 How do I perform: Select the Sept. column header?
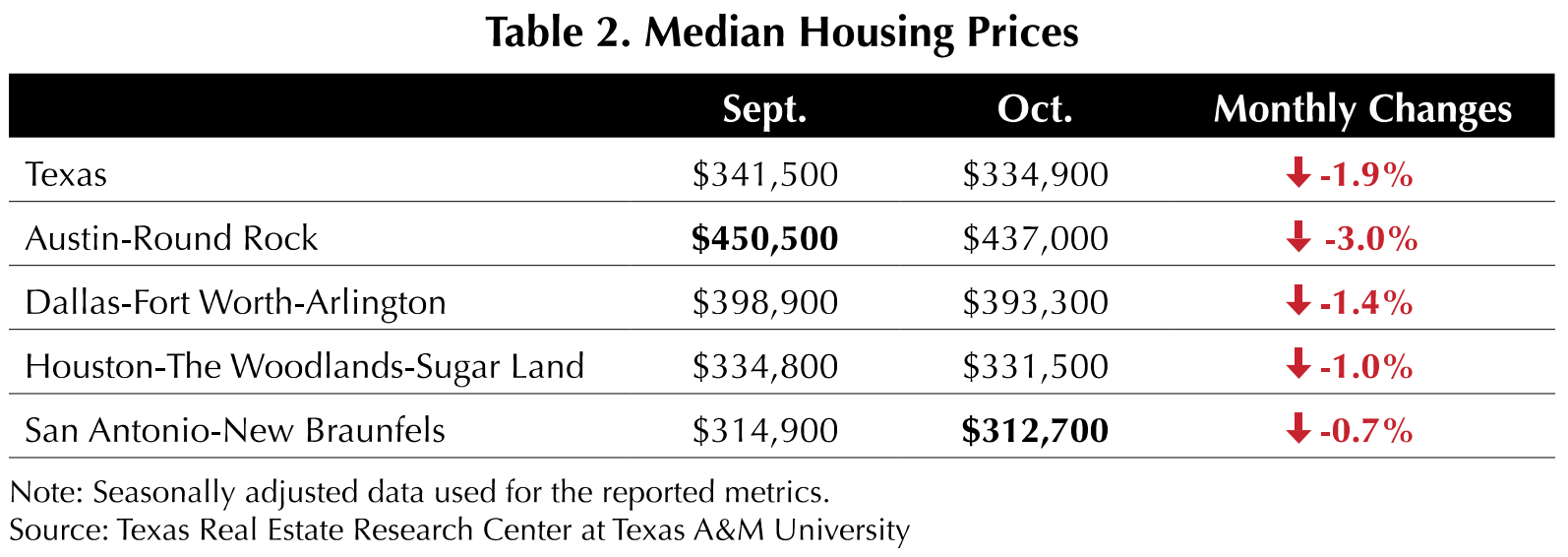tap(764, 108)
